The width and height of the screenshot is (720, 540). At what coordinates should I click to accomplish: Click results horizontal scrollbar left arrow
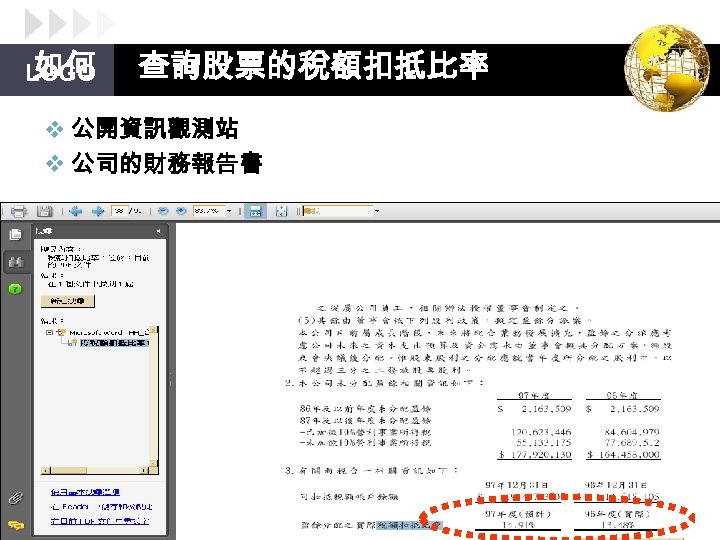pos(45,470)
